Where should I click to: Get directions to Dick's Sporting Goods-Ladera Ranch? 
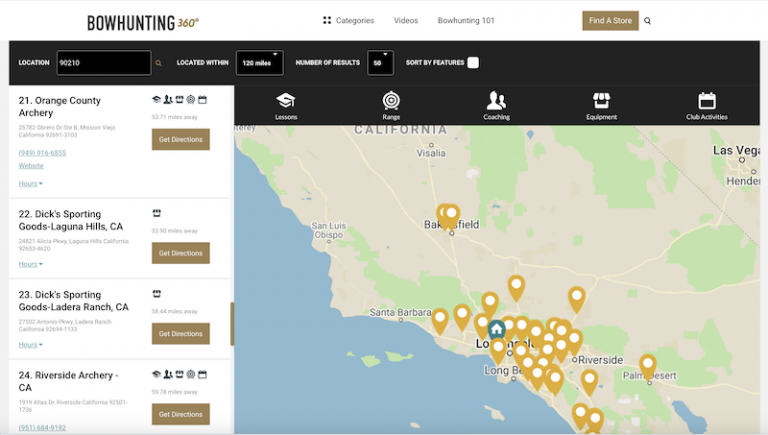tap(181, 334)
